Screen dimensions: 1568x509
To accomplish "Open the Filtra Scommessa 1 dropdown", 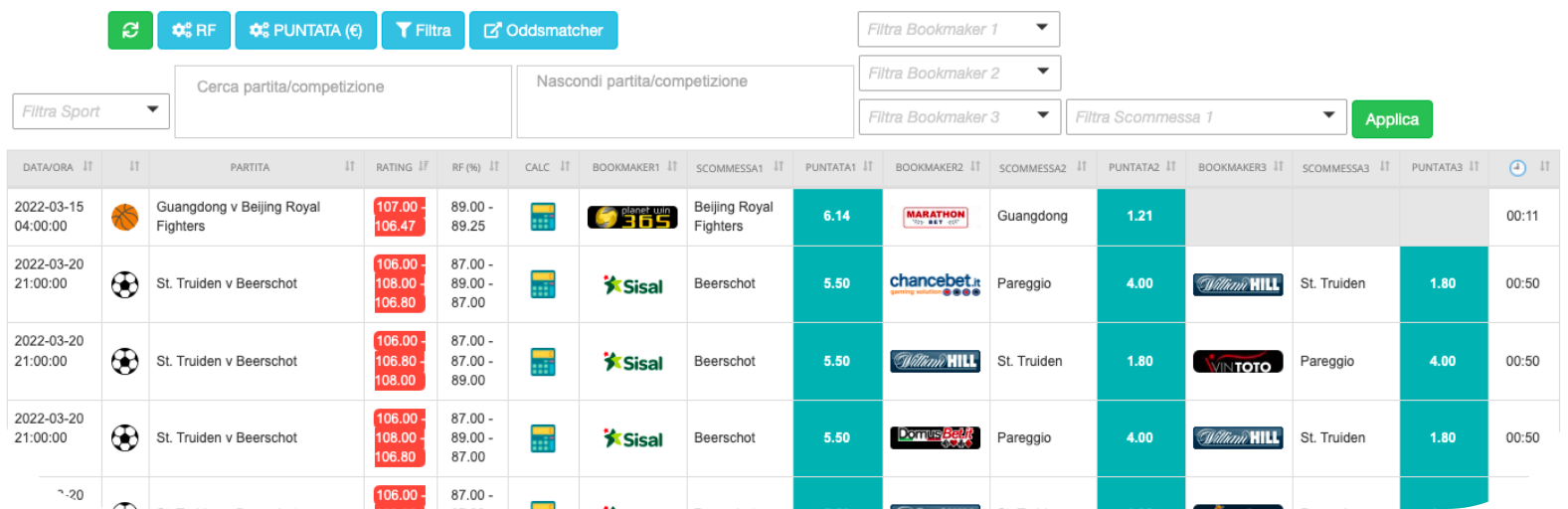I will (x=1205, y=117).
